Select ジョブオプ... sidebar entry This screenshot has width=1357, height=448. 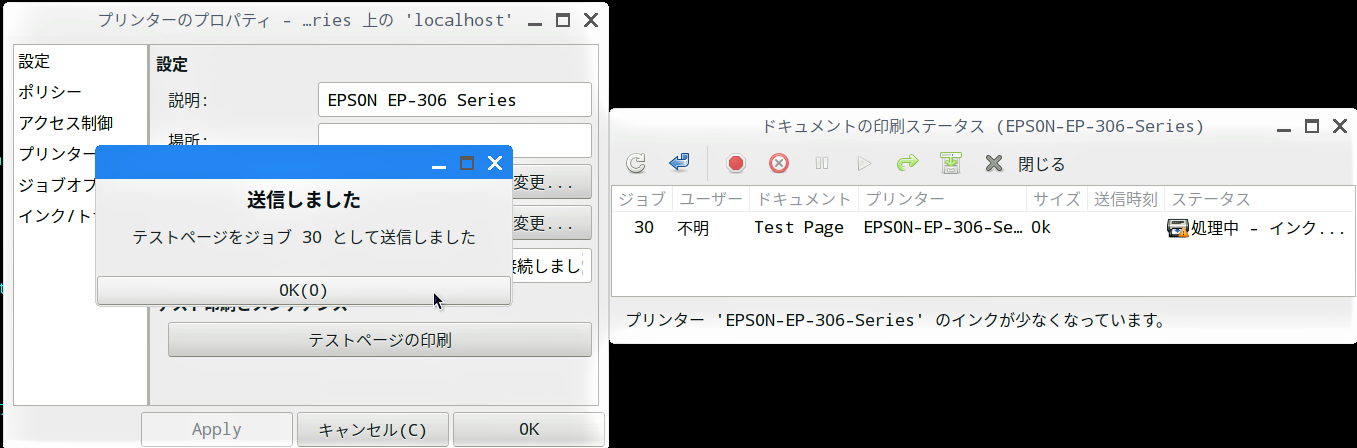(x=56, y=186)
